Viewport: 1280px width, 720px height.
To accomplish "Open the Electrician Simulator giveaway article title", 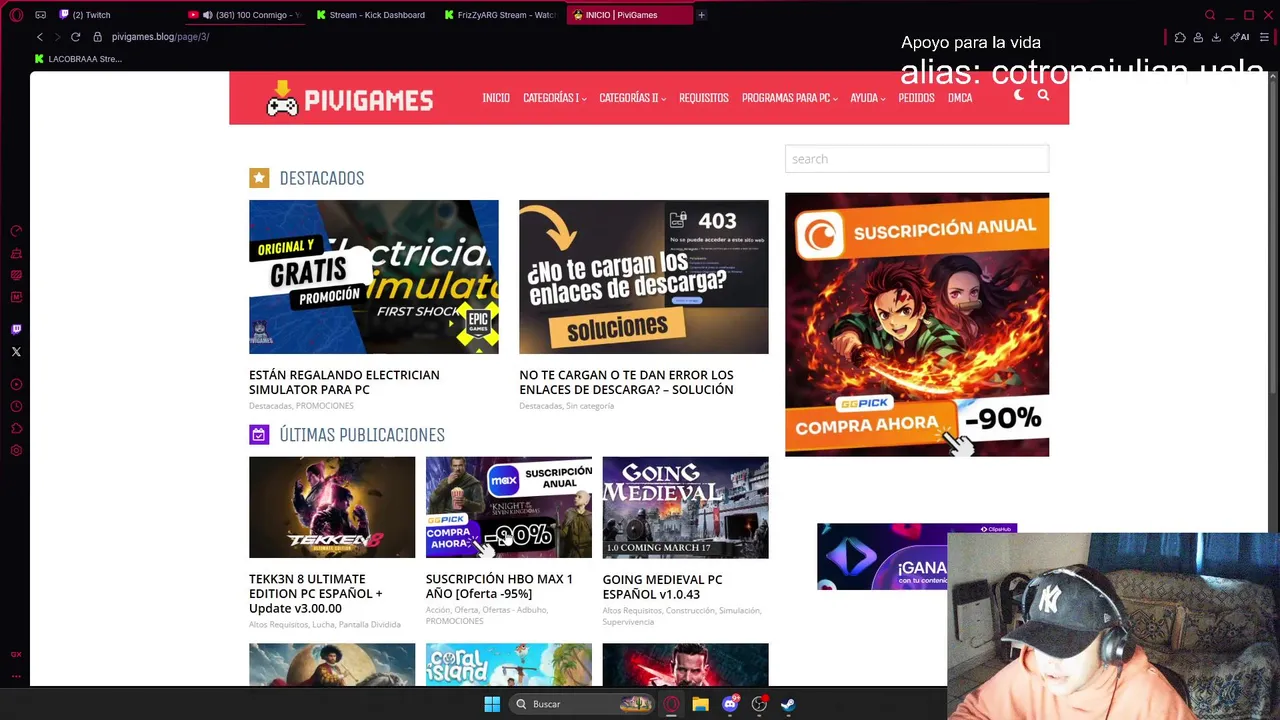I will coord(344,382).
